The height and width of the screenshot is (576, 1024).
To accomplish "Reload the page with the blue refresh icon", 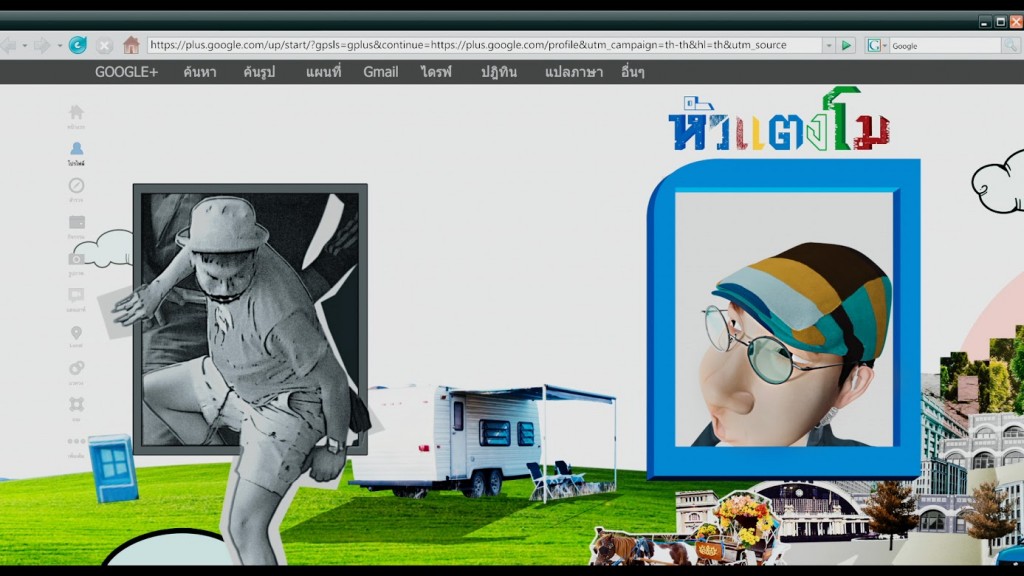I will 78,45.
